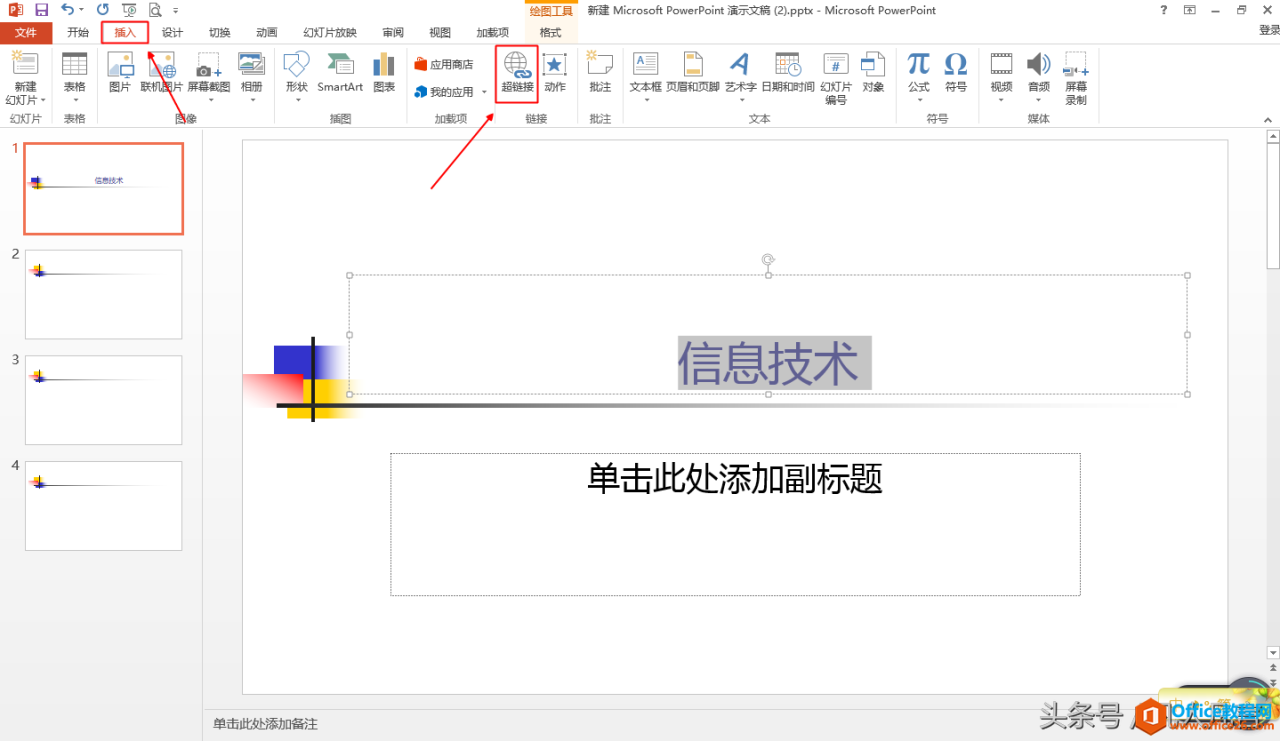1280x741 pixels.
Task: Start slideshow from beginning icon in quick access
Action: [x=129, y=9]
